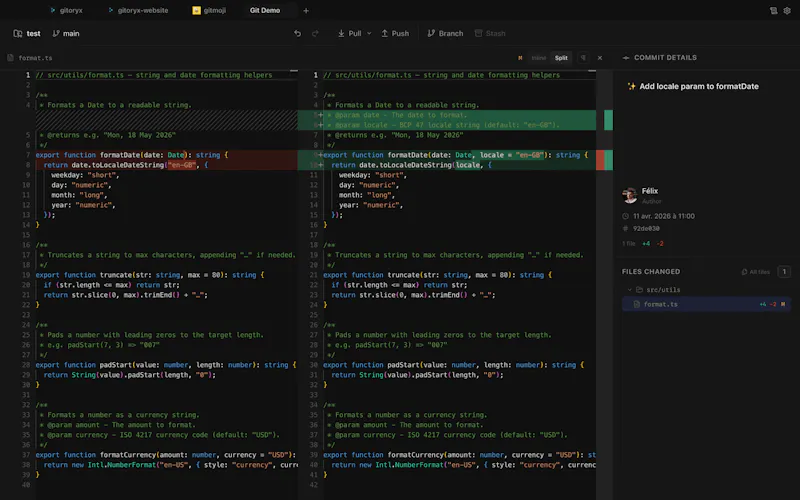Click the plus marker on right line 9

(x=320, y=155)
